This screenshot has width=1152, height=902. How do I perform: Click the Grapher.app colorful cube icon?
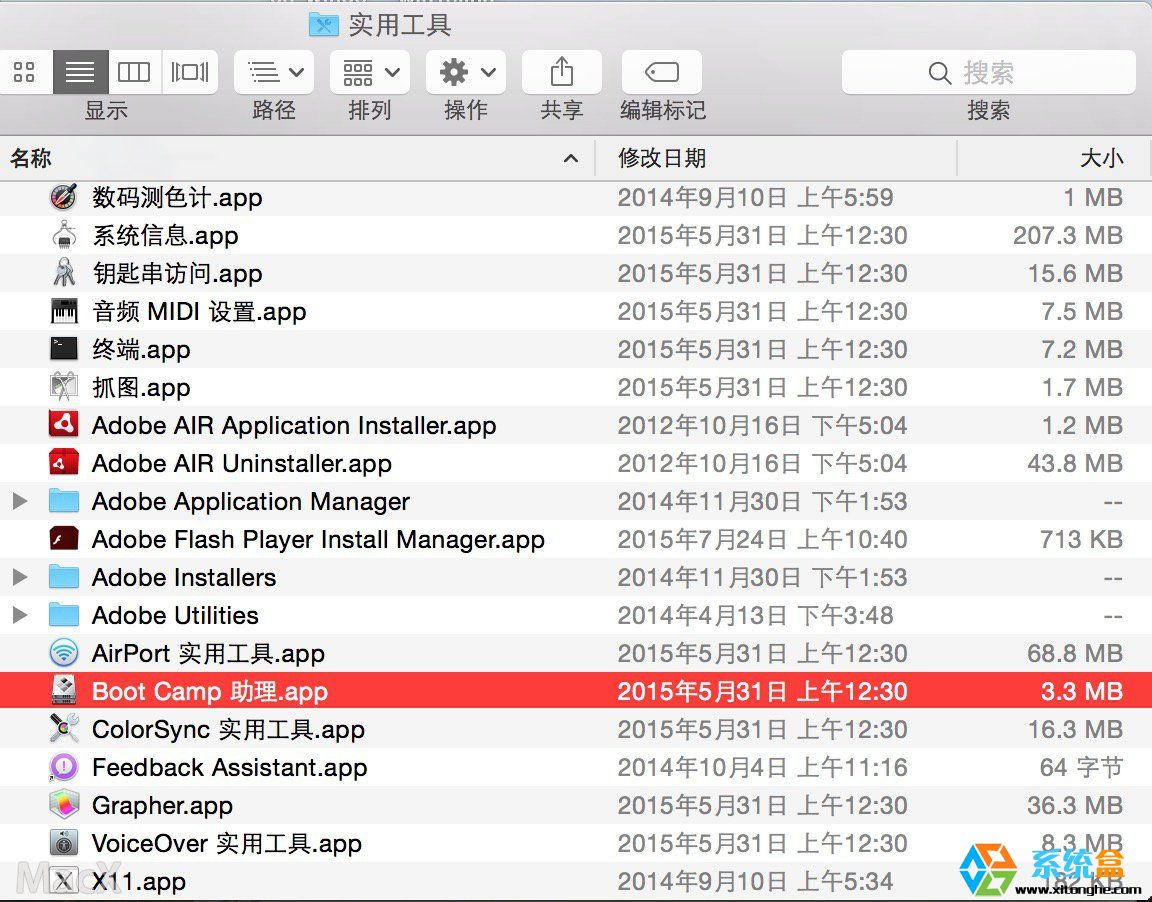[x=63, y=805]
